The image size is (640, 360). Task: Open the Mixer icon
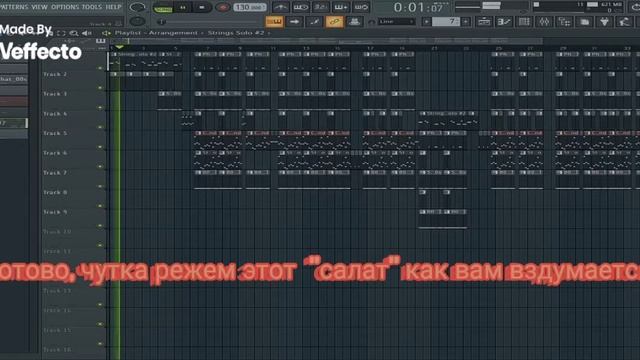point(544,22)
